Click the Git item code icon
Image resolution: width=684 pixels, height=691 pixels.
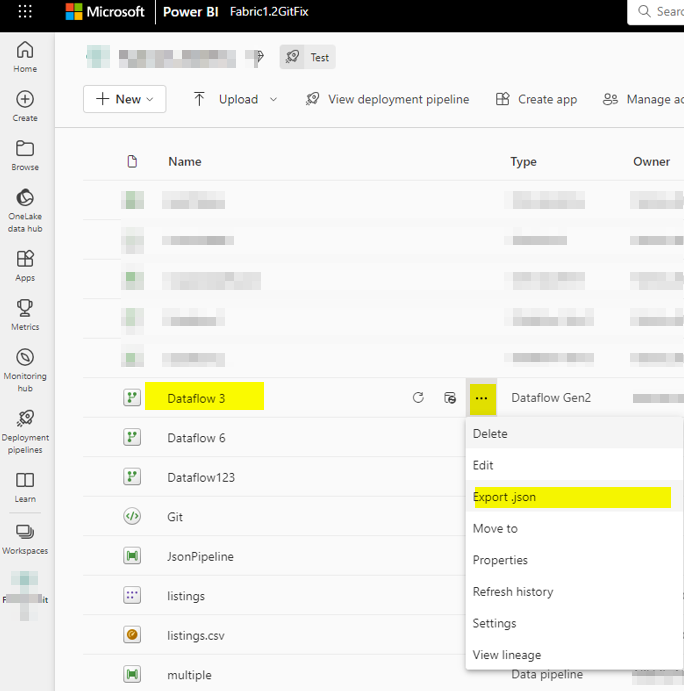(132, 516)
